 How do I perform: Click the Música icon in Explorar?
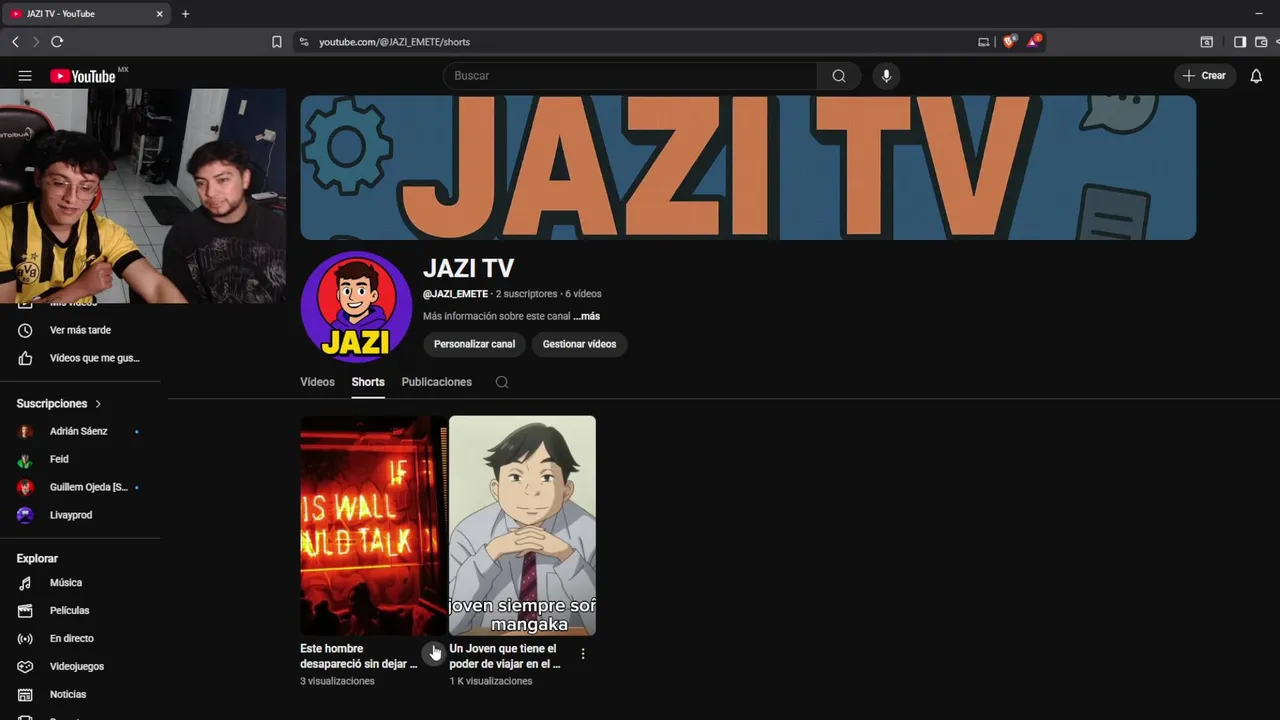(26, 583)
